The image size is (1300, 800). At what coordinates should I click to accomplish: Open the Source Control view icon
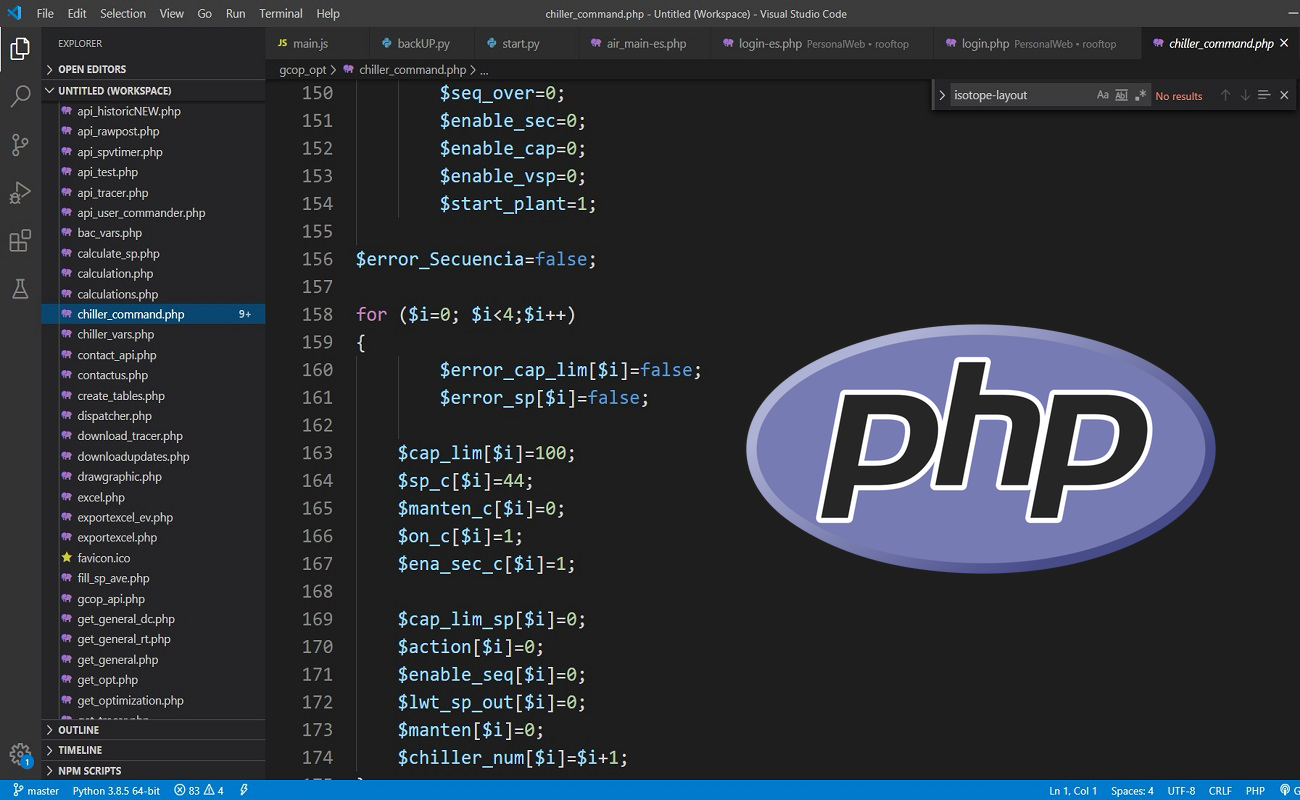[x=20, y=144]
